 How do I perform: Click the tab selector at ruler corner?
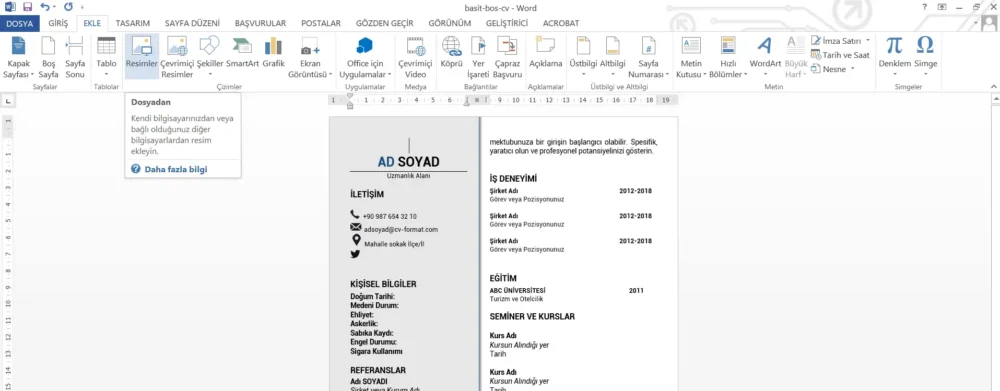pyautogui.click(x=8, y=101)
